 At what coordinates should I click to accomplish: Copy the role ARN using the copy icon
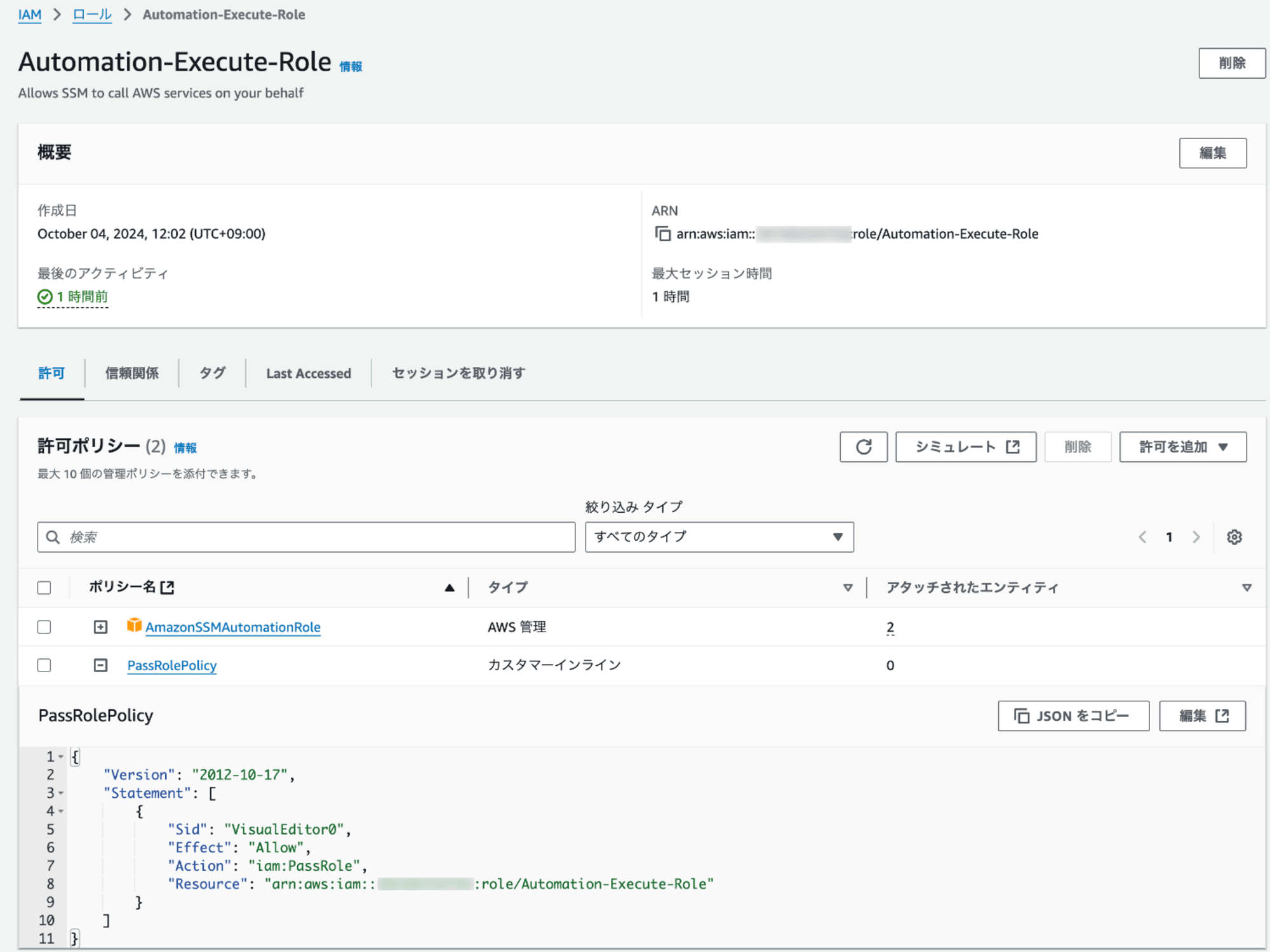662,234
